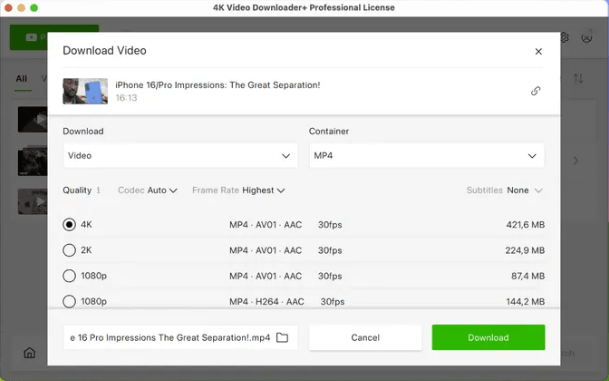Open account icon in main window
Viewport: 609px width, 381px height.
(586, 38)
